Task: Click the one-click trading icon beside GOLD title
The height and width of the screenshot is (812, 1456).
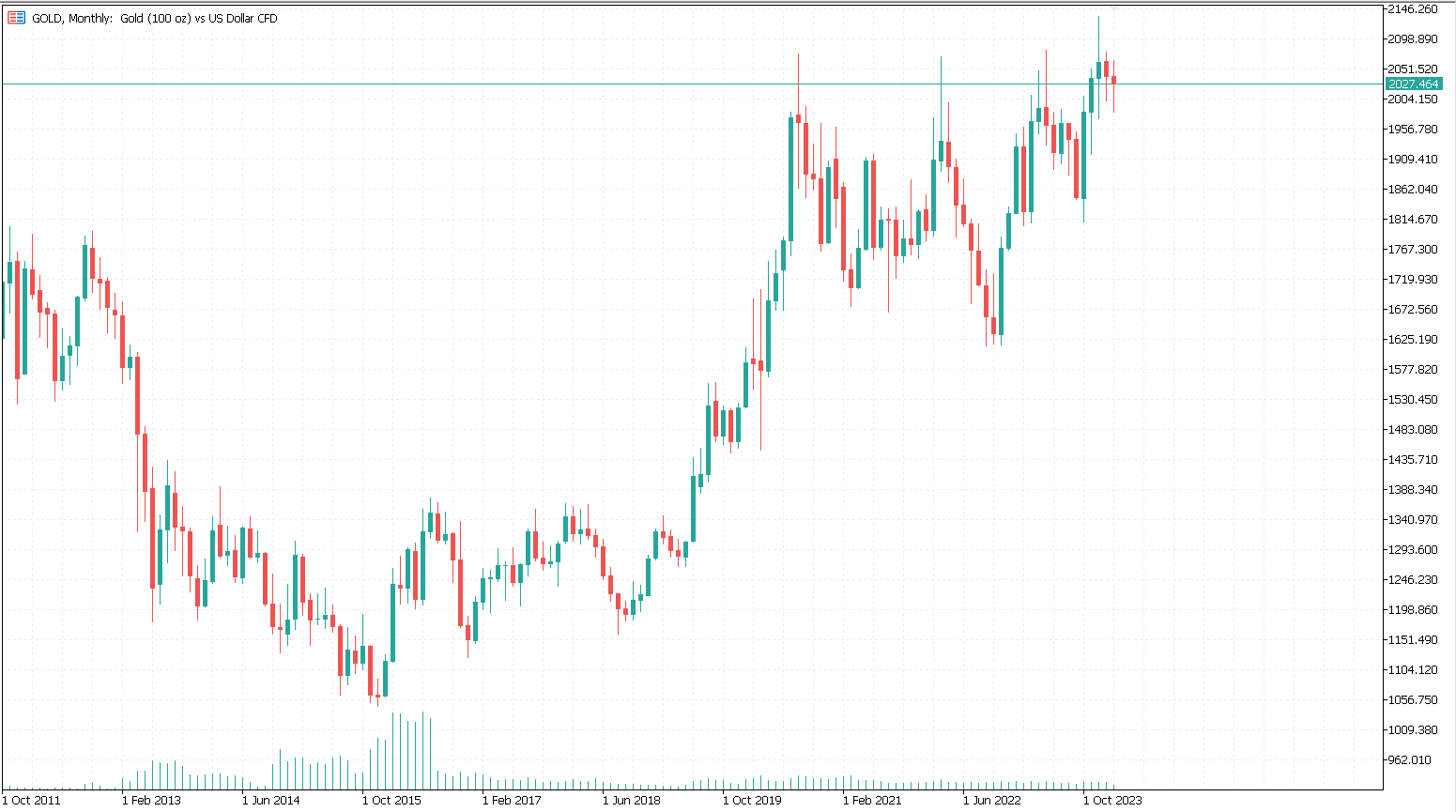Action: point(16,18)
